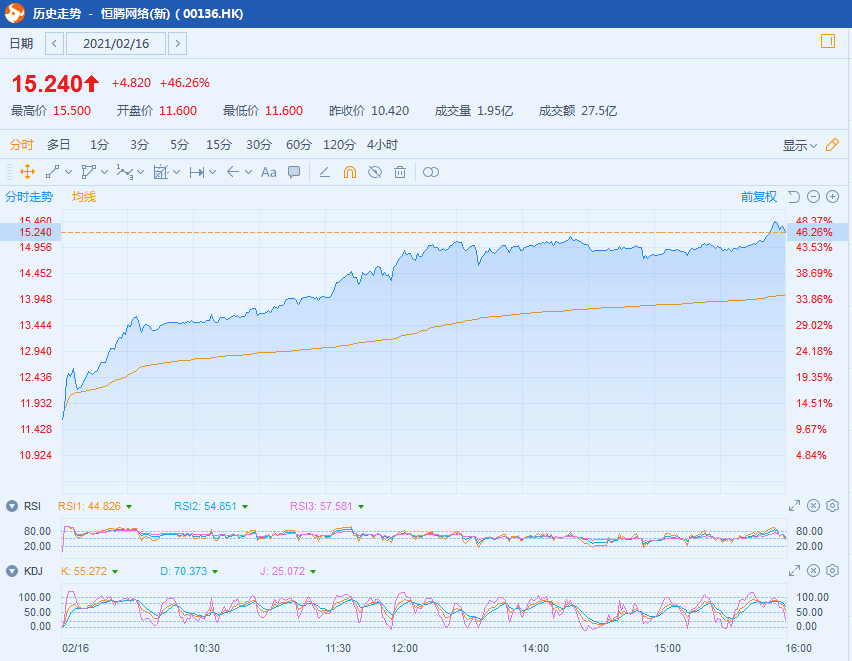Viewport: 852px width, 661px height.
Task: Toggle hide all drawings eye icon
Action: tap(375, 172)
